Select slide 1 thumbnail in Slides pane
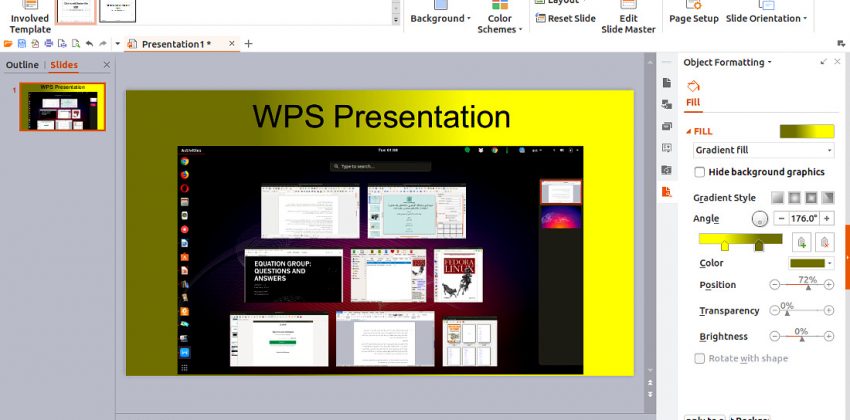 click(x=62, y=107)
